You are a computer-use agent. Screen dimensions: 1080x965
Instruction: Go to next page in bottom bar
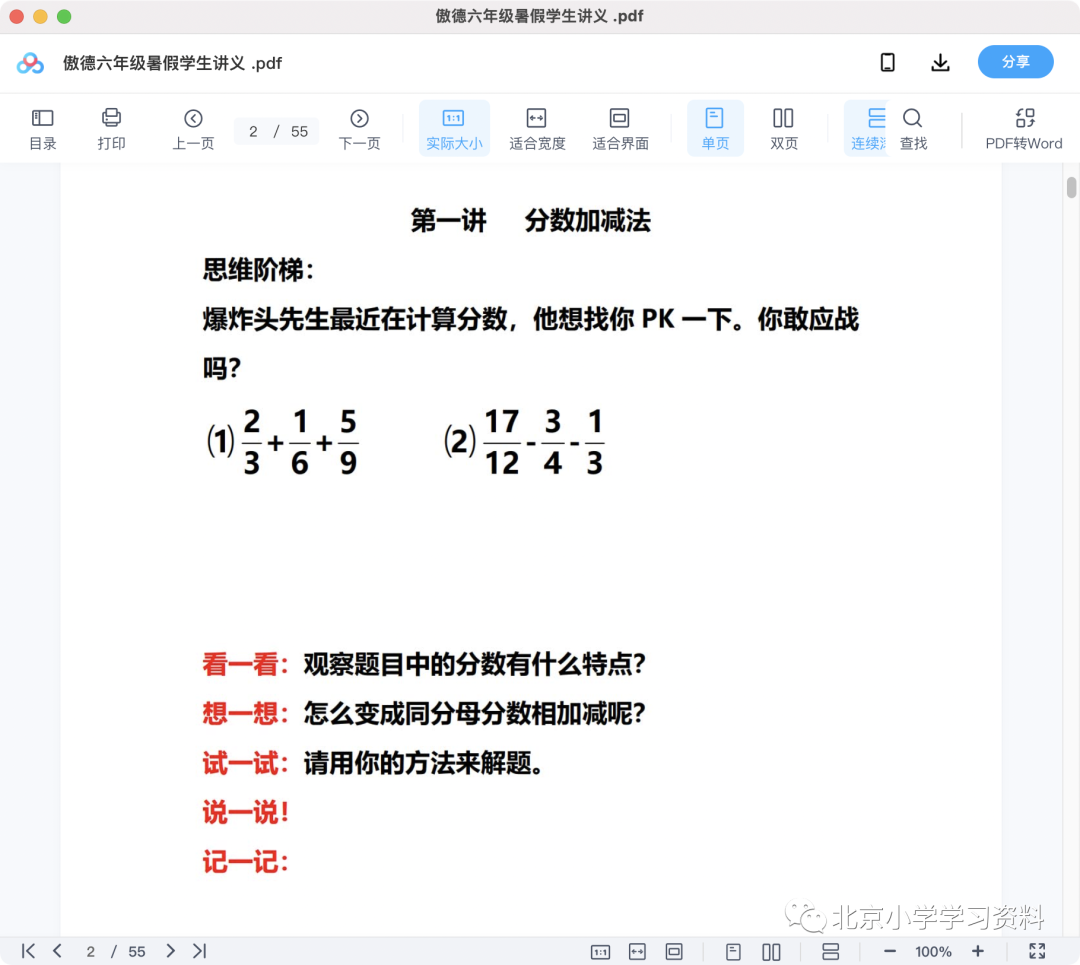pos(170,951)
